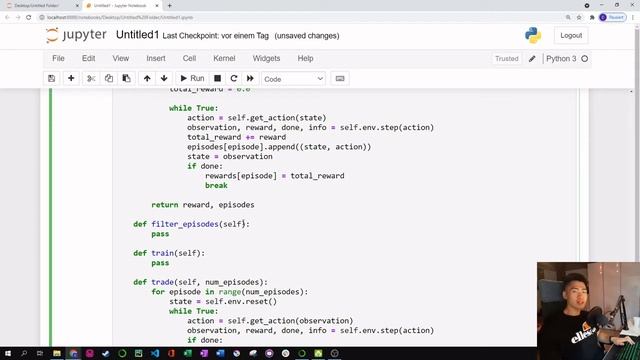Click the line 'def train(self):'
Image resolution: width=640 pixels, height=360 pixels.
click(x=169, y=253)
